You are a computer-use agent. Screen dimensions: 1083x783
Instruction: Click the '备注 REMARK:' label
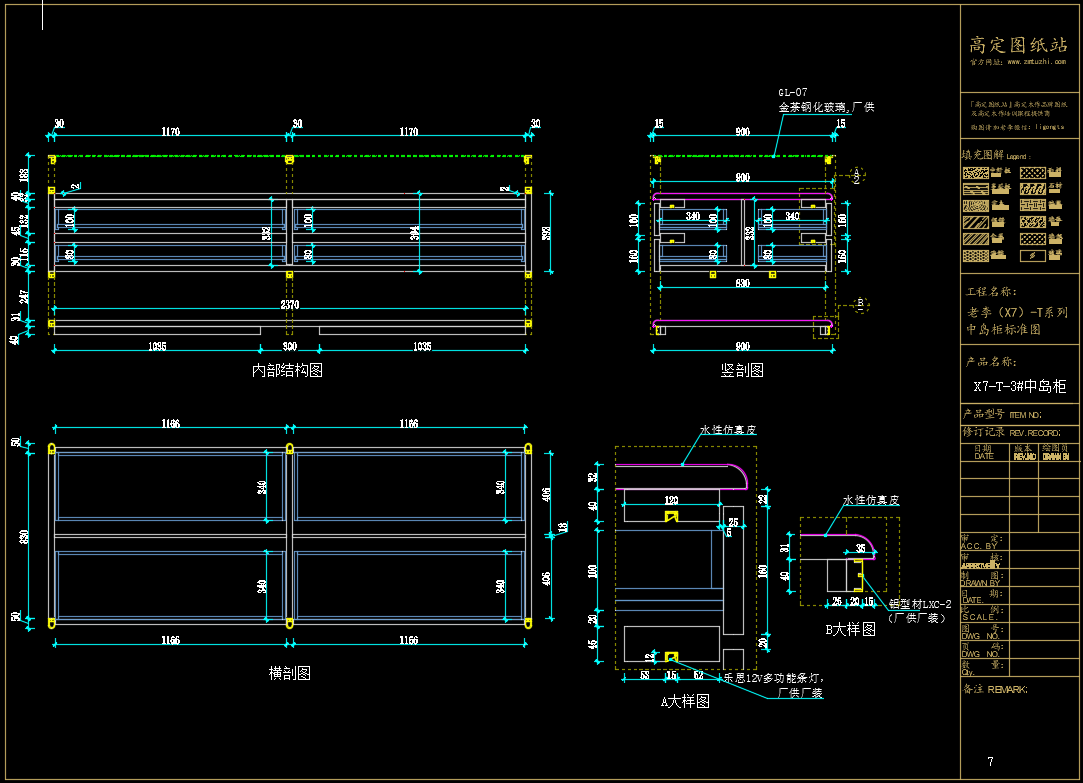coord(995,689)
